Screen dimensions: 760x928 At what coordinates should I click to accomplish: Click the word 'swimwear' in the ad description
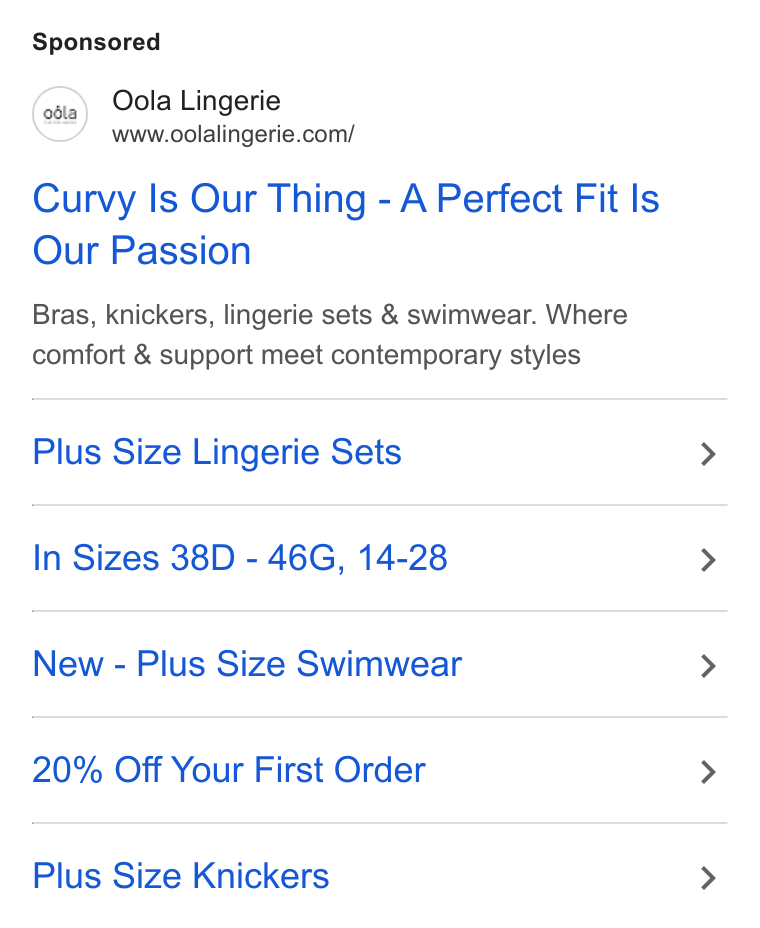click(x=471, y=315)
